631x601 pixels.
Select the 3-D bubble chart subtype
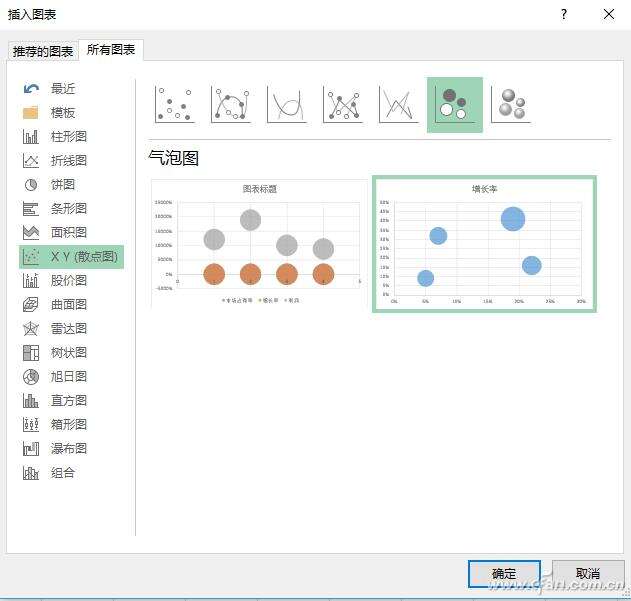[x=511, y=105]
